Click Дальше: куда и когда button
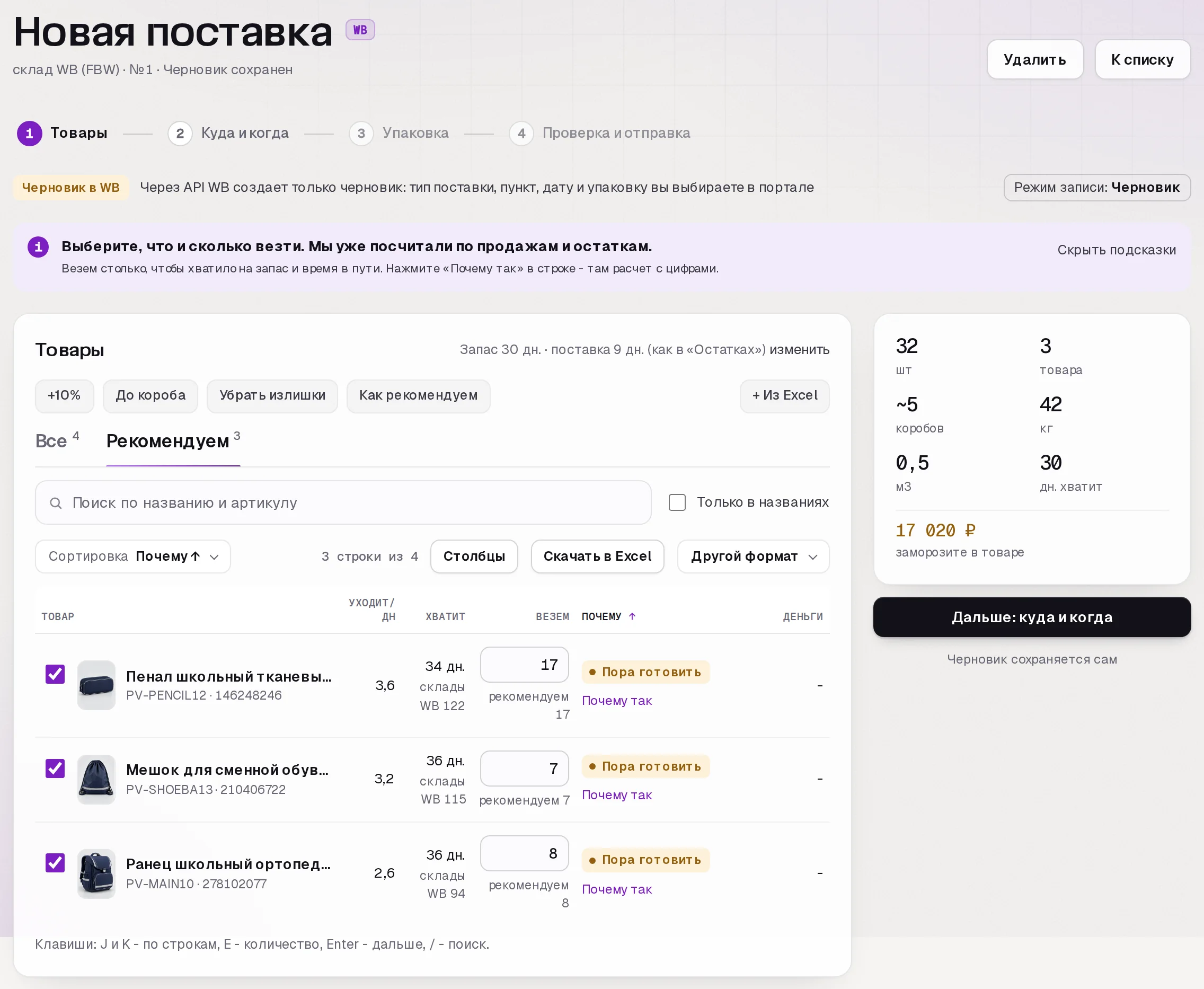 click(x=1032, y=617)
